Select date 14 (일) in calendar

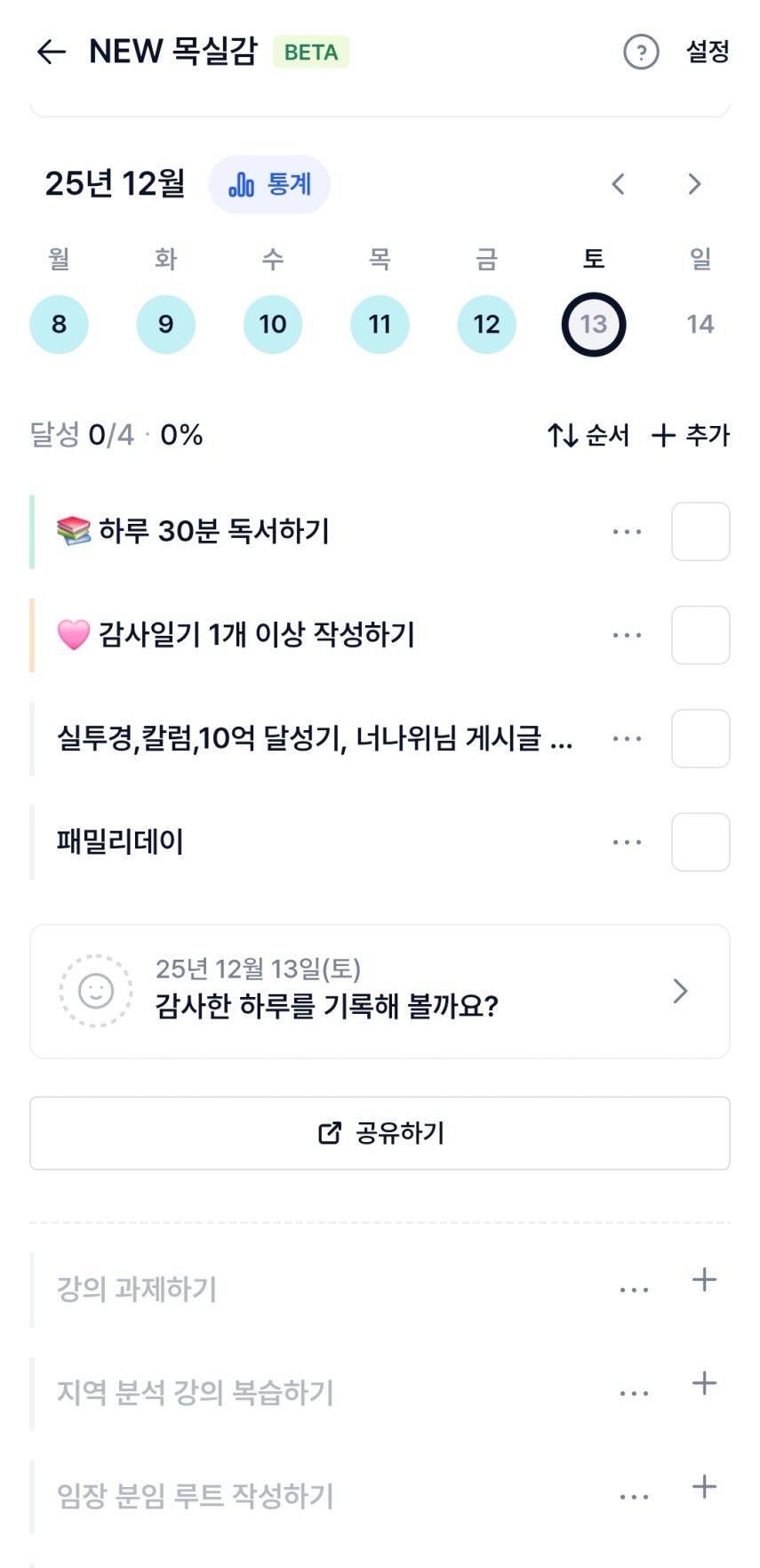pyautogui.click(x=700, y=325)
